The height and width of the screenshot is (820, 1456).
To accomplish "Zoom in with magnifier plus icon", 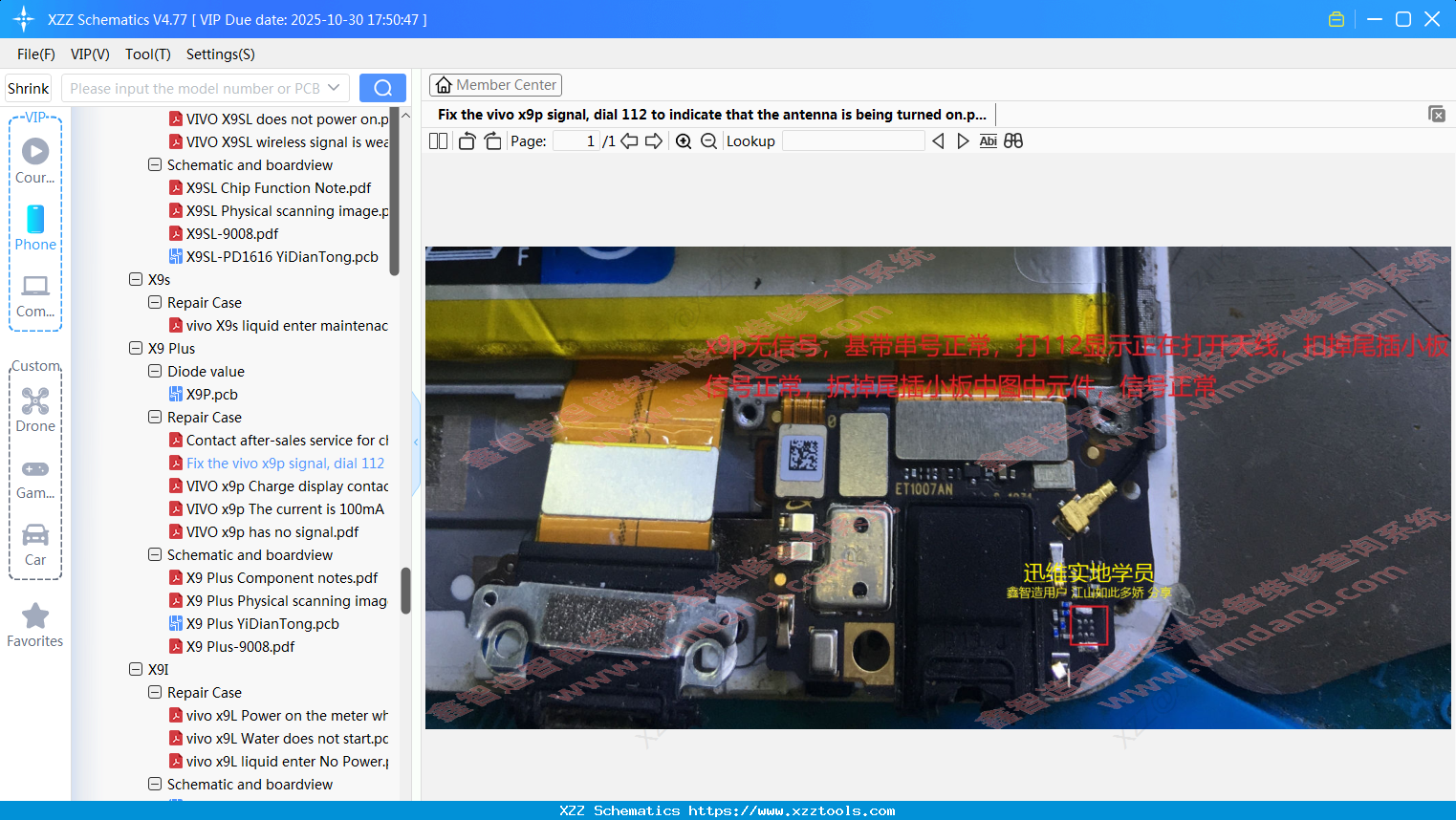I will 684,140.
